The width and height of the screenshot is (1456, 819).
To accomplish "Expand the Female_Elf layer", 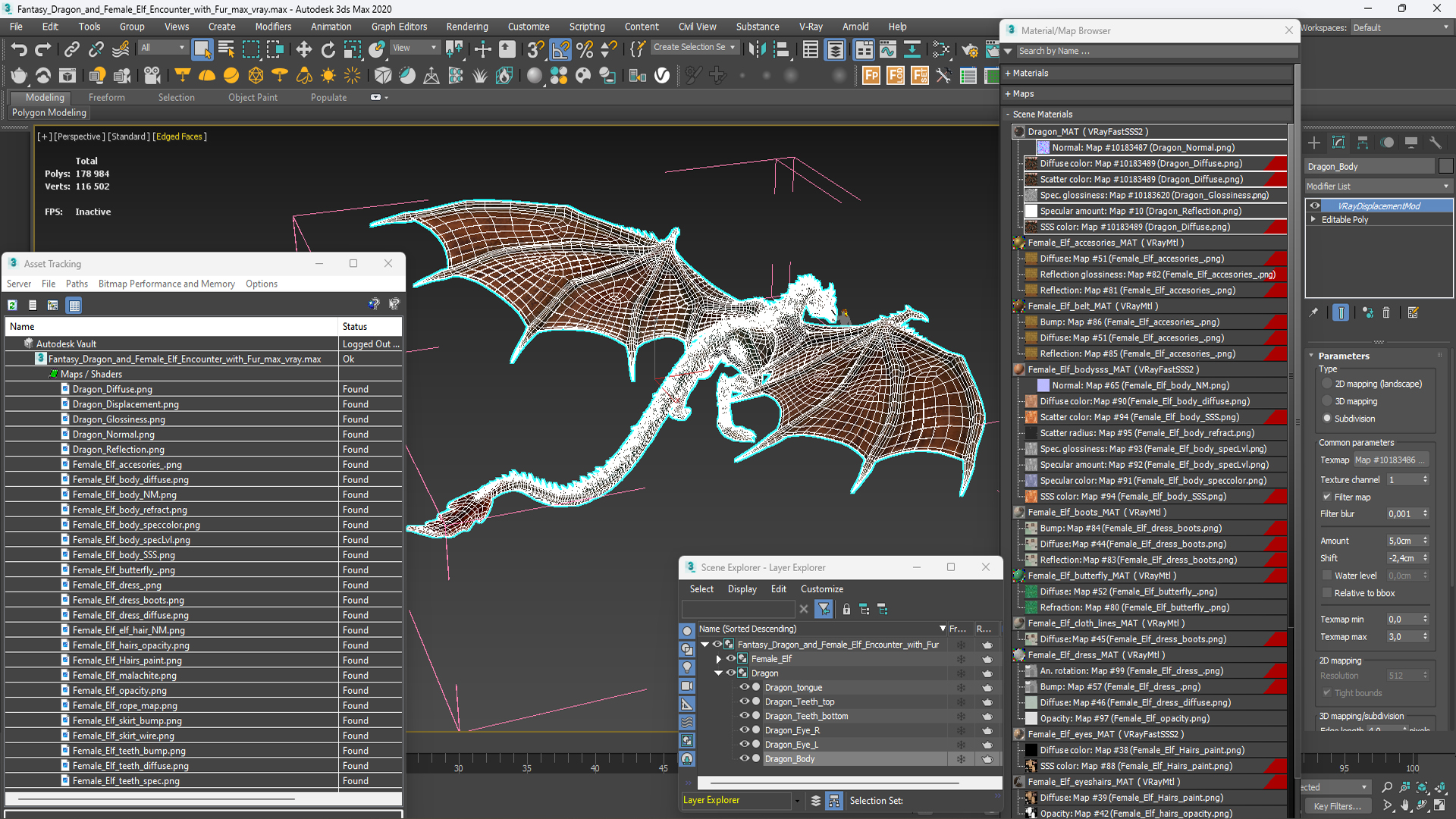I will click(x=719, y=659).
